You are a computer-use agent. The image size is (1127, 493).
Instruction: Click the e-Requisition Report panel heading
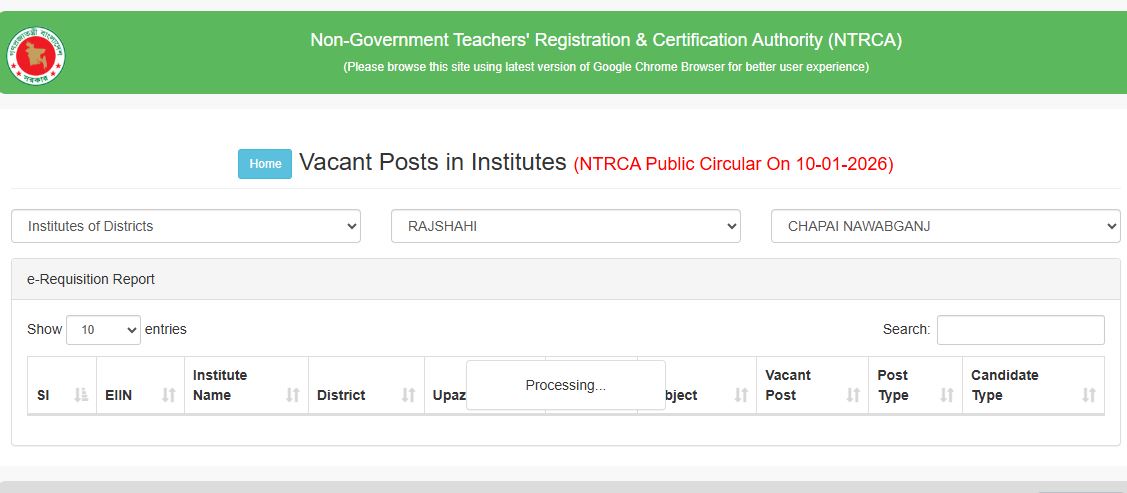pyautogui.click(x=91, y=279)
